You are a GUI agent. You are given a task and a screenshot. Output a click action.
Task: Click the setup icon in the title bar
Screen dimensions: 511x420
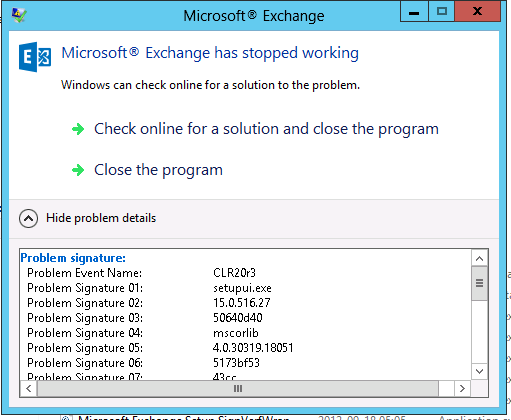click(x=19, y=15)
